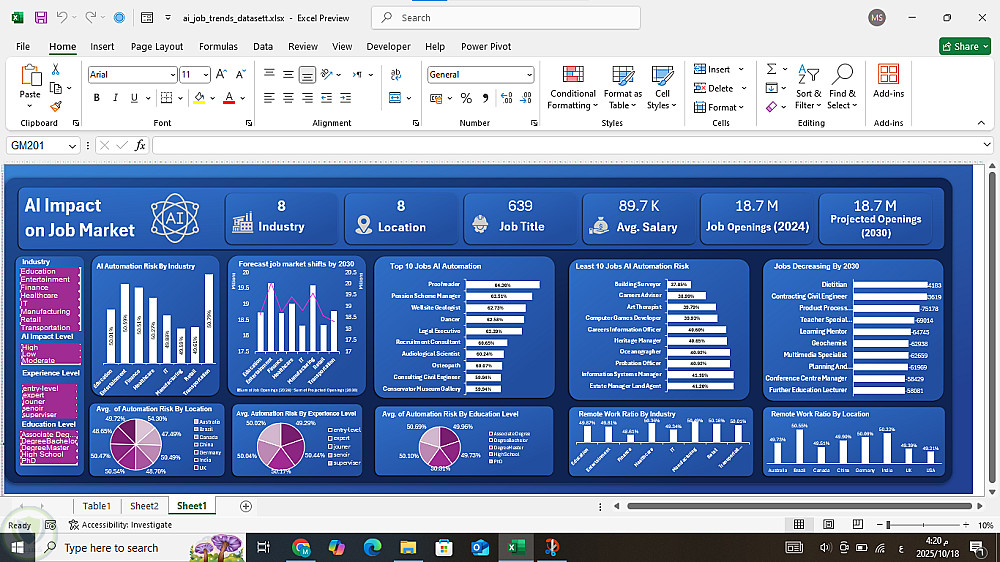Screen dimensions: 1000x562
Task: Open the font size dropdown
Action: [x=205, y=75]
